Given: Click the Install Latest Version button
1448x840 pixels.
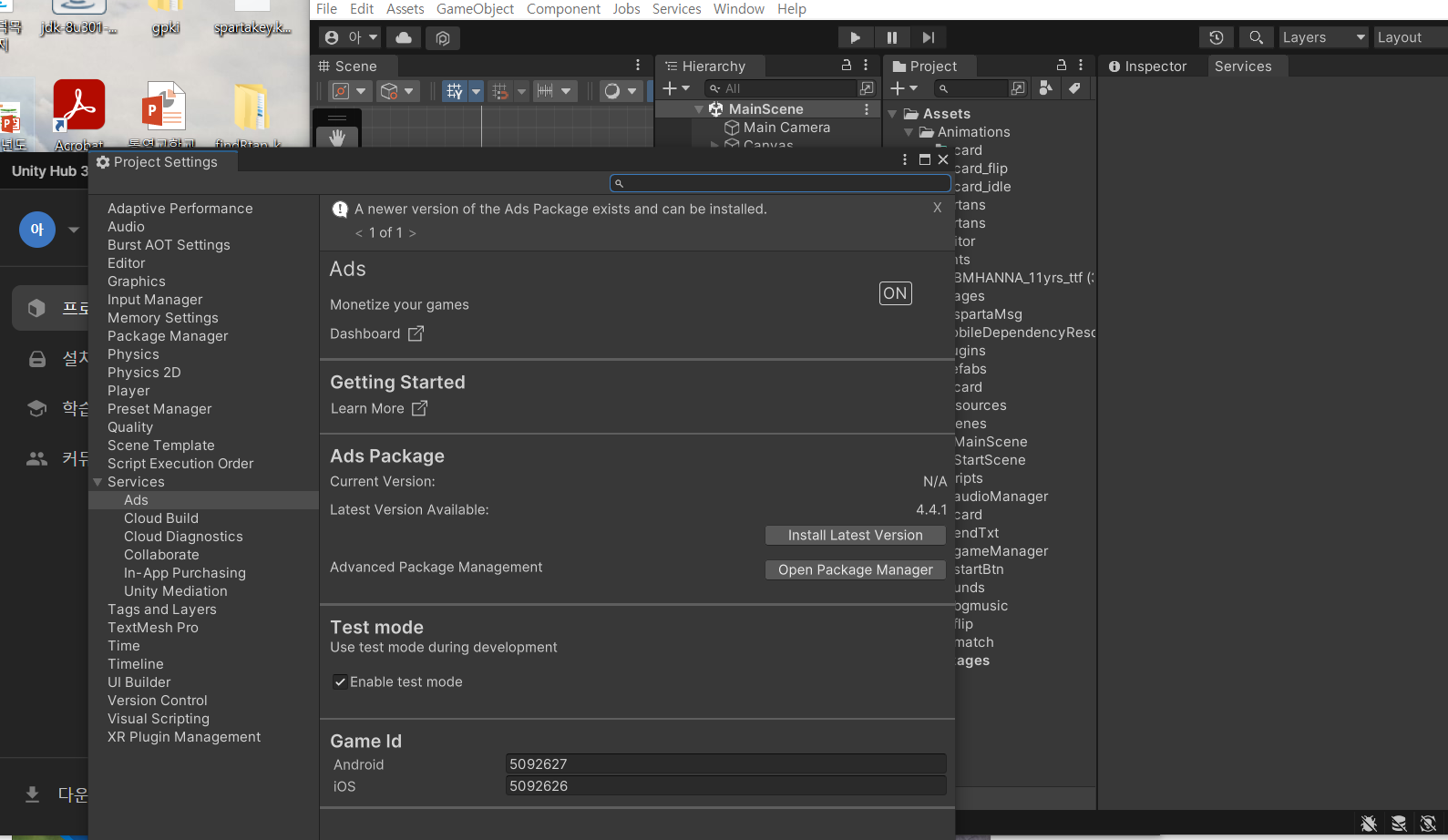Looking at the screenshot, I should click(x=855, y=536).
